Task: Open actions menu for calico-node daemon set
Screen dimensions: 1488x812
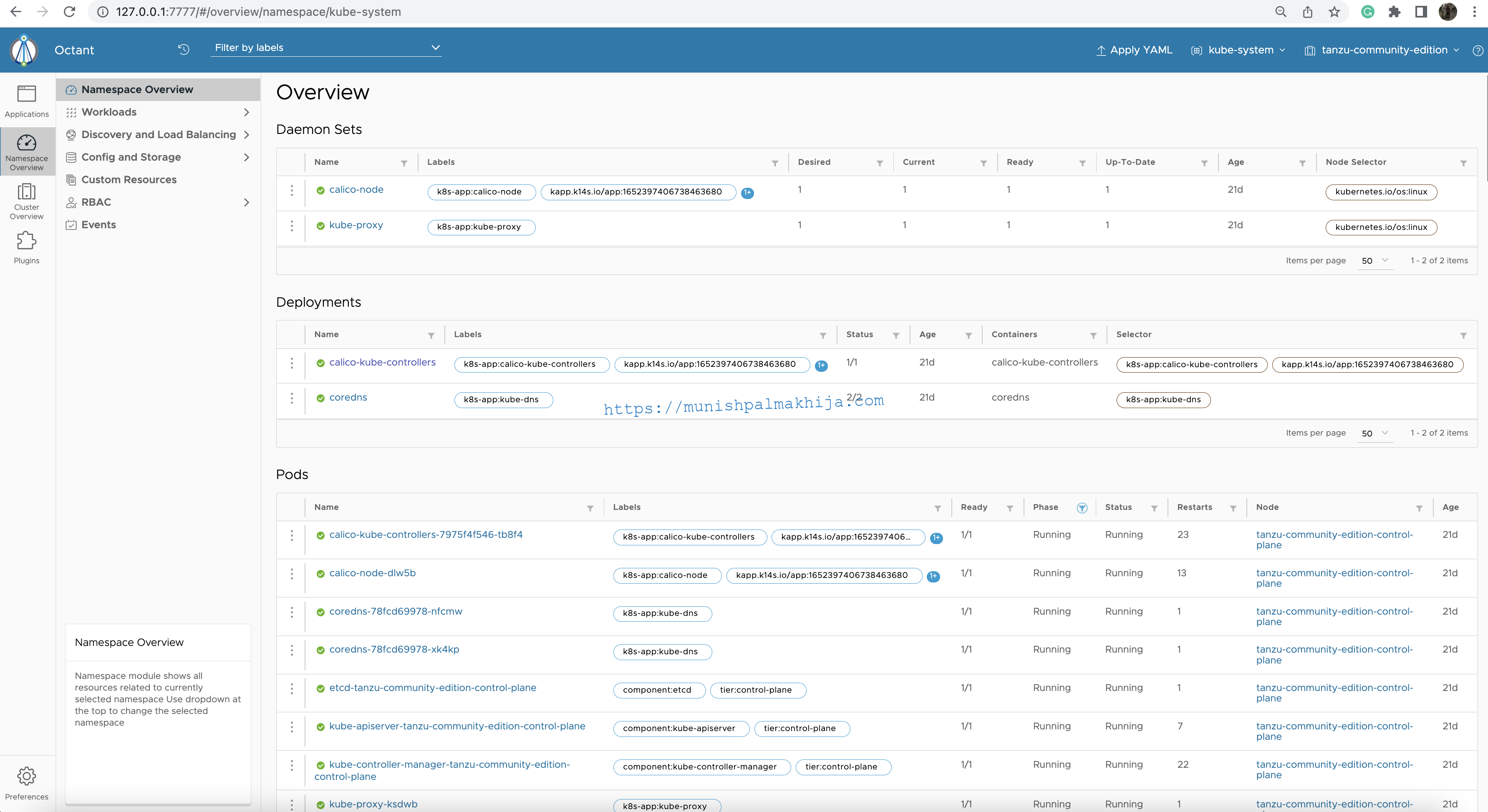Action: 292,190
